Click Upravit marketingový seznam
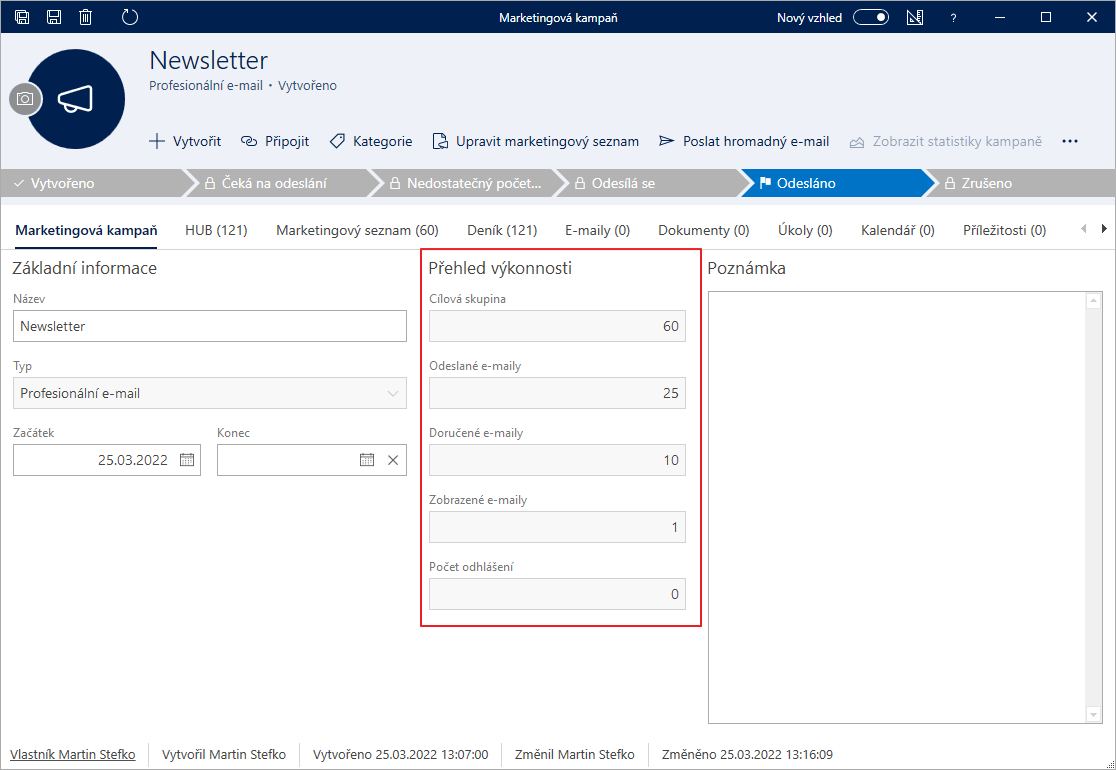This screenshot has width=1116, height=770. click(x=536, y=141)
